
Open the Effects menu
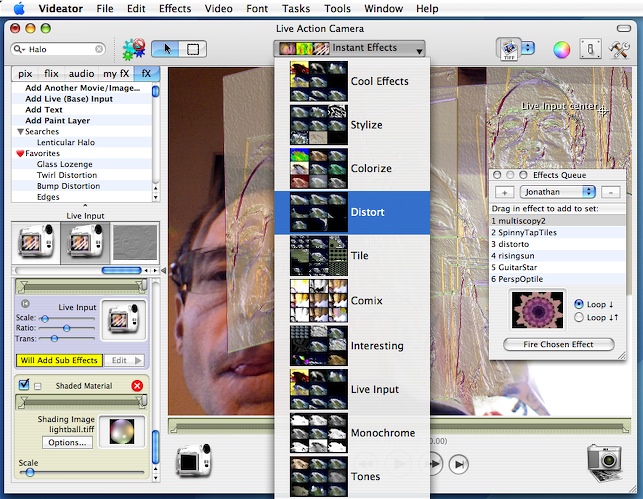[x=175, y=9]
